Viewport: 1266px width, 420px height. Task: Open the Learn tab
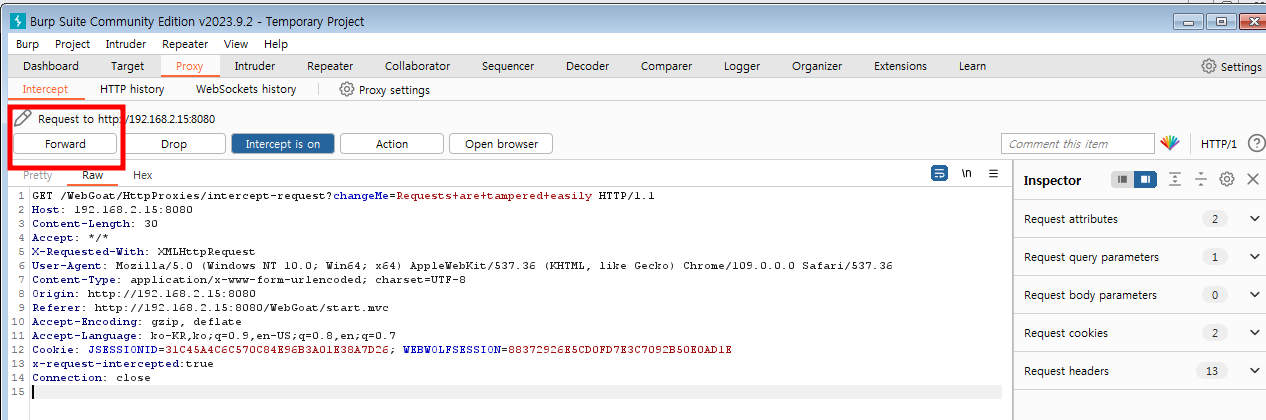pyautogui.click(x=972, y=66)
